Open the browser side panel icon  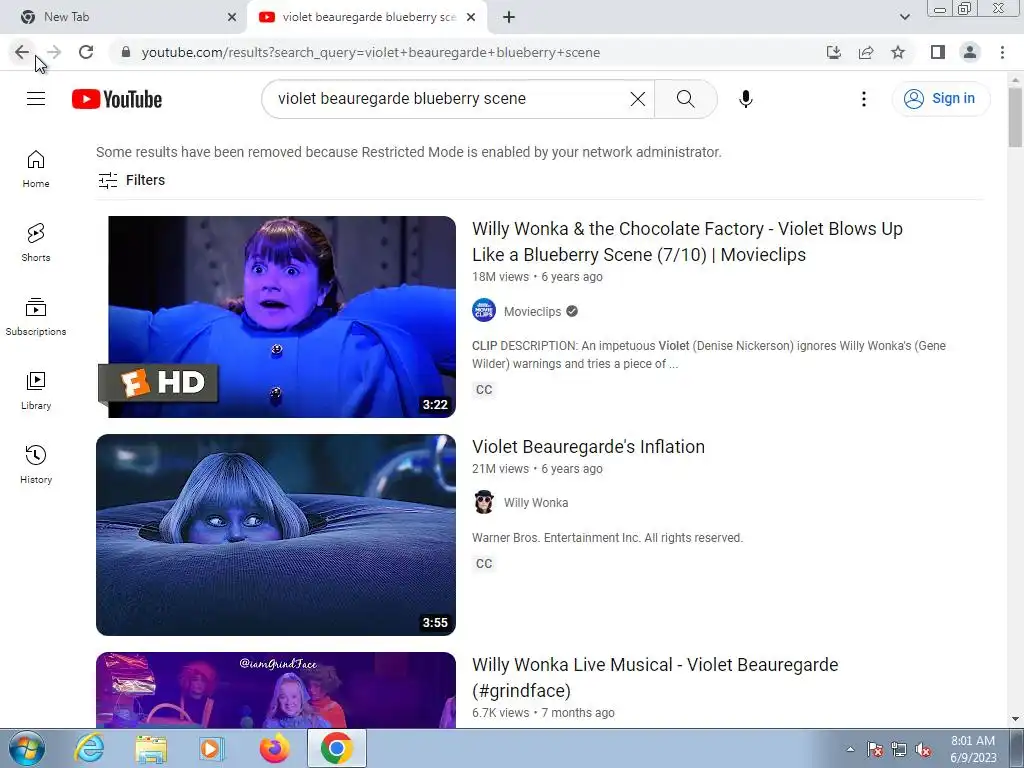(938, 52)
